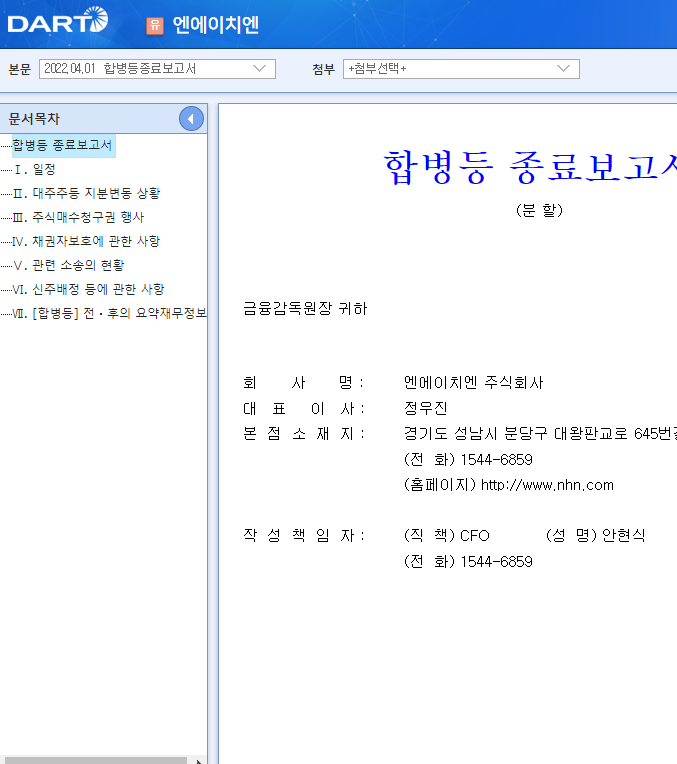Image resolution: width=677 pixels, height=764 pixels.
Task: Click the http://www.nhn.com homepage text
Action: [547, 485]
